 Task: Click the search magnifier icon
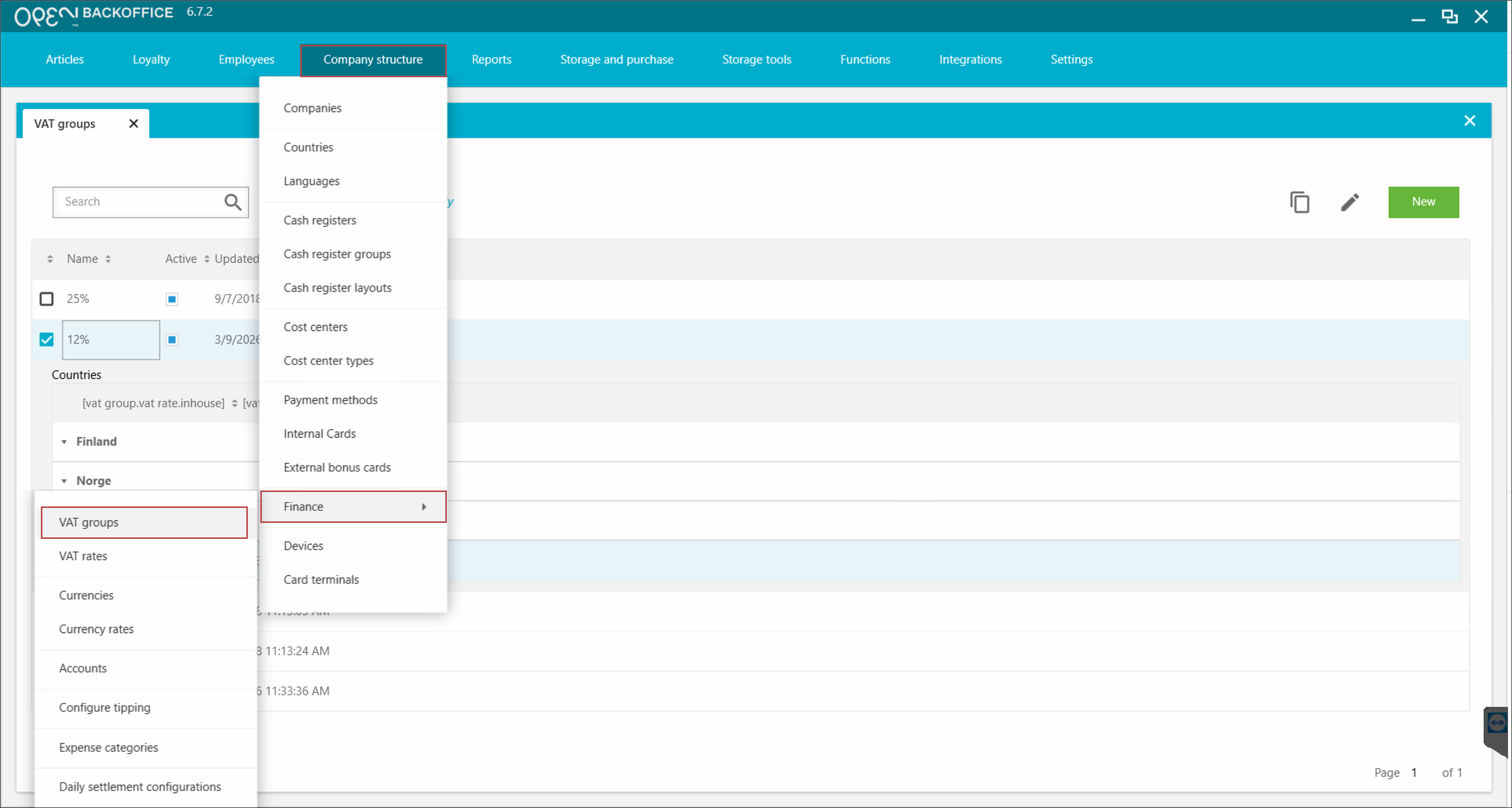(232, 202)
